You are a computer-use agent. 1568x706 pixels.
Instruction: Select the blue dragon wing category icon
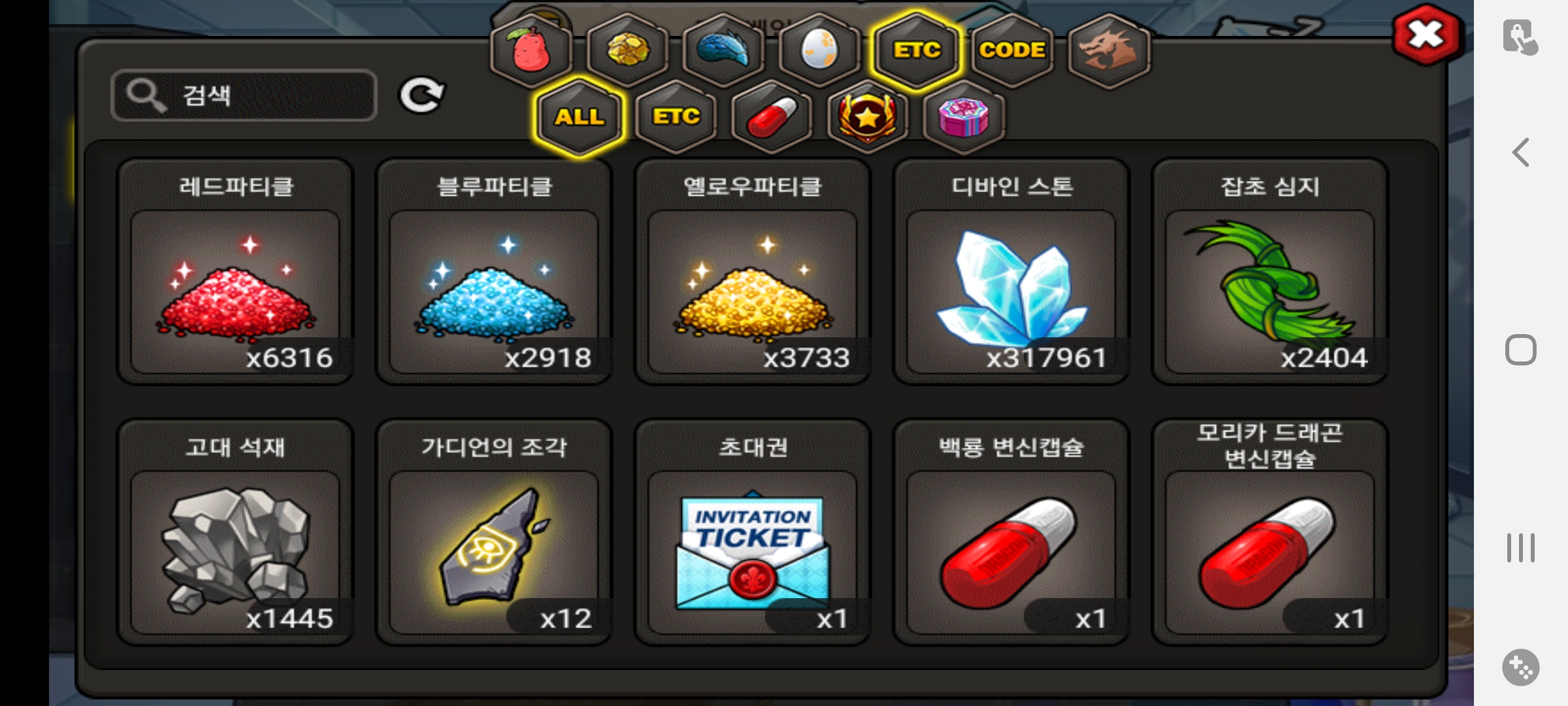tap(724, 50)
